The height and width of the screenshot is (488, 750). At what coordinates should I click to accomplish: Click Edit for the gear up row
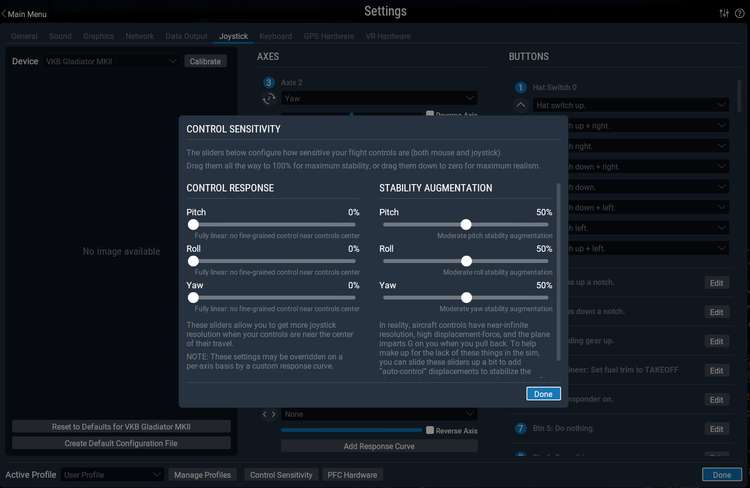click(x=716, y=341)
